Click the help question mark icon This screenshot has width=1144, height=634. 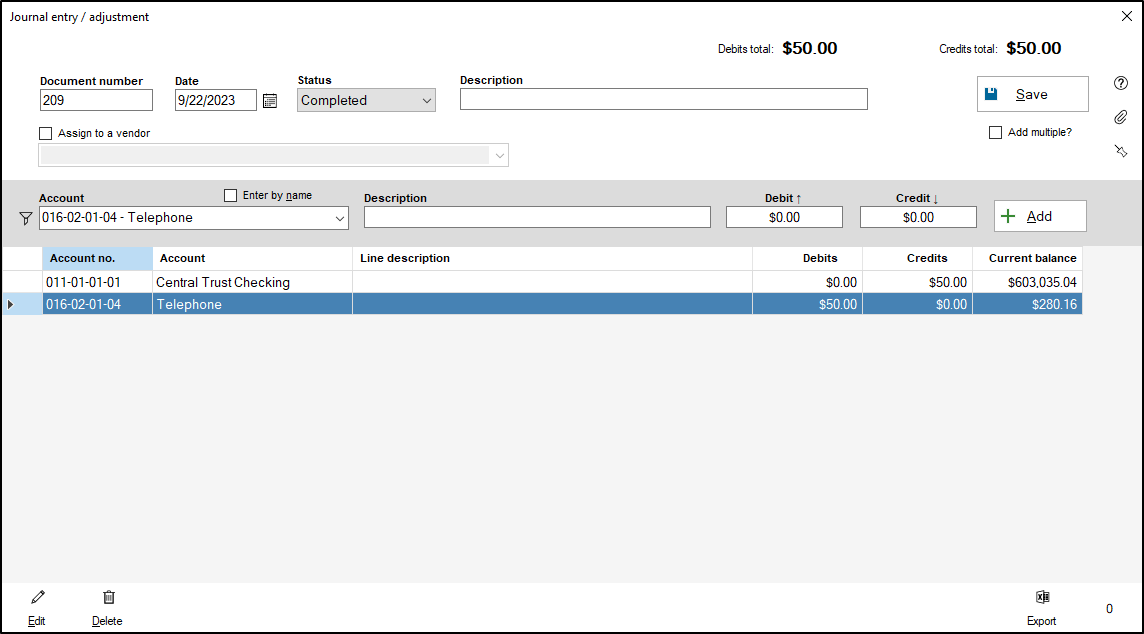pos(1121,83)
